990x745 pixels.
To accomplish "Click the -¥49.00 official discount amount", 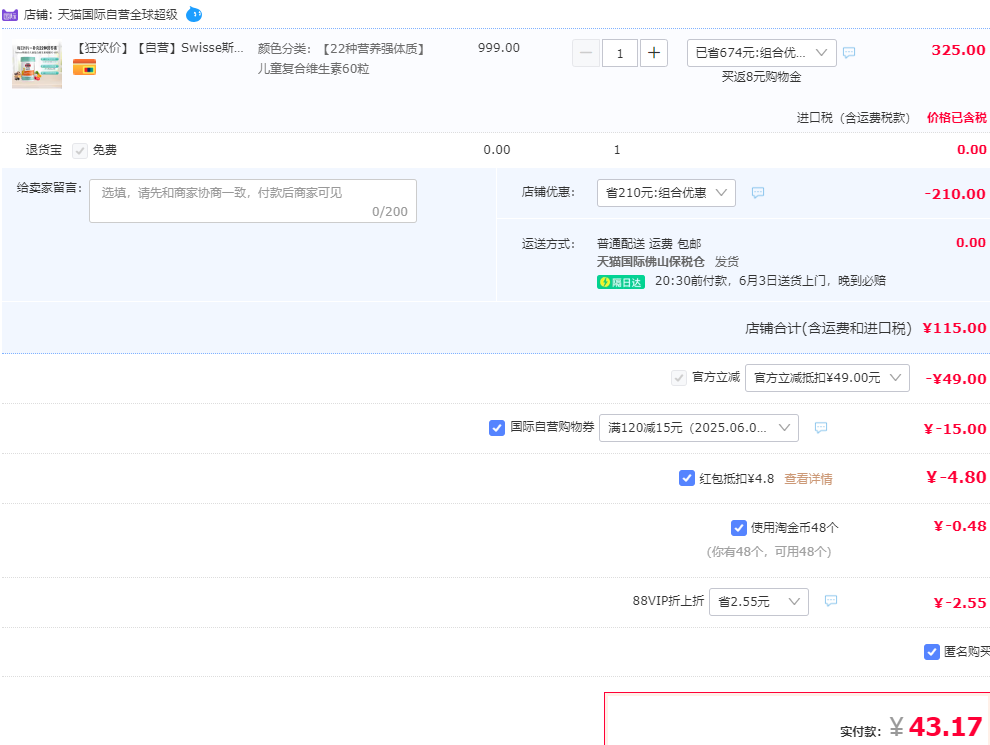I will [955, 379].
